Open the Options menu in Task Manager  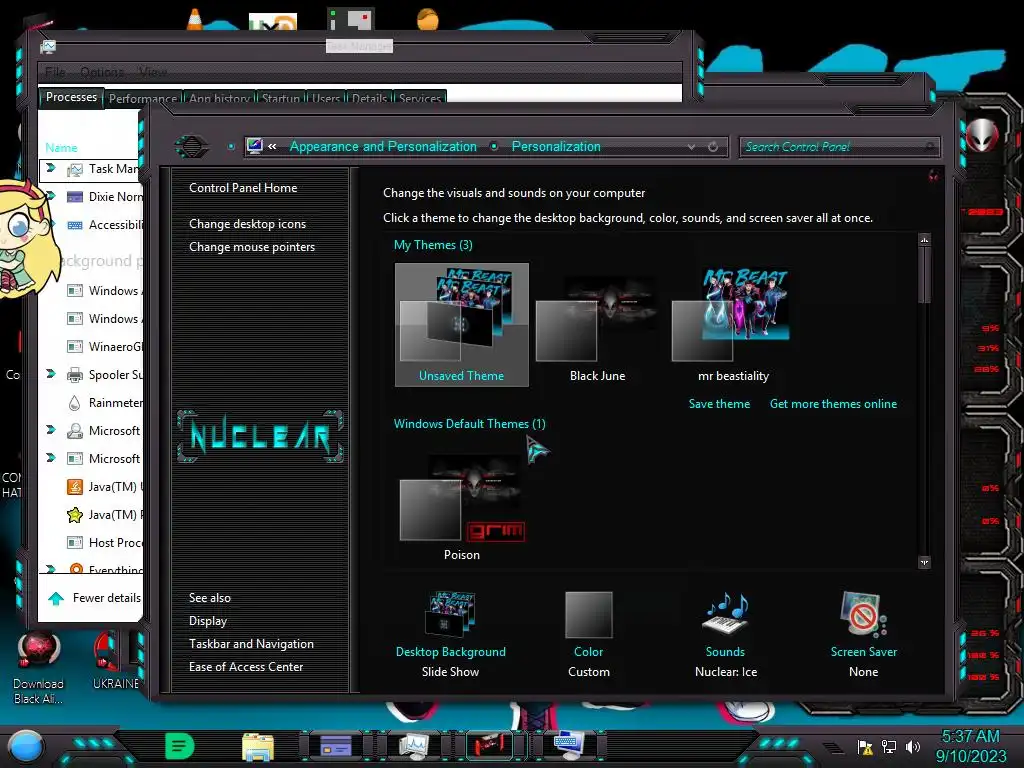(x=102, y=72)
